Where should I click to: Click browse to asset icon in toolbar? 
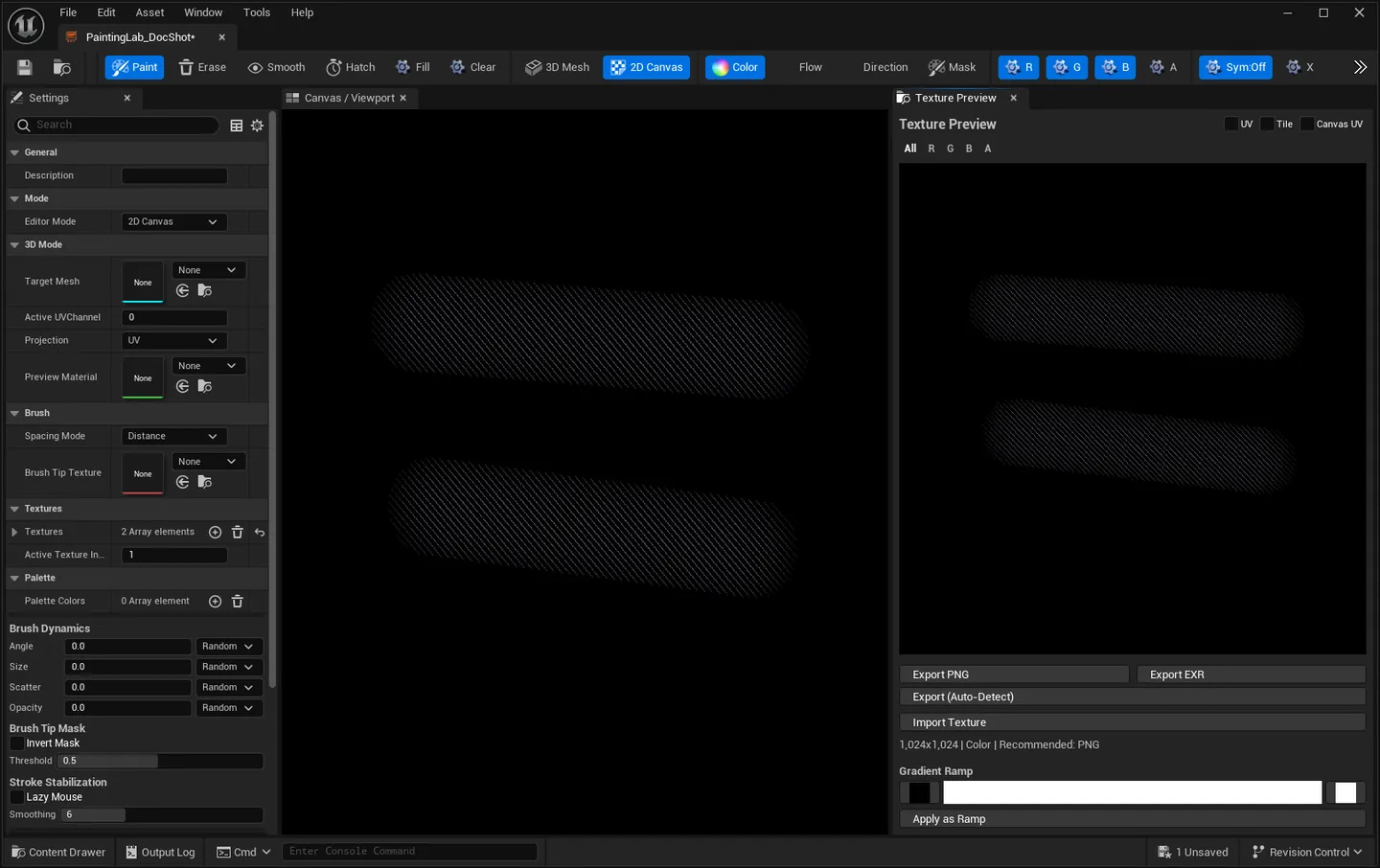[x=62, y=67]
